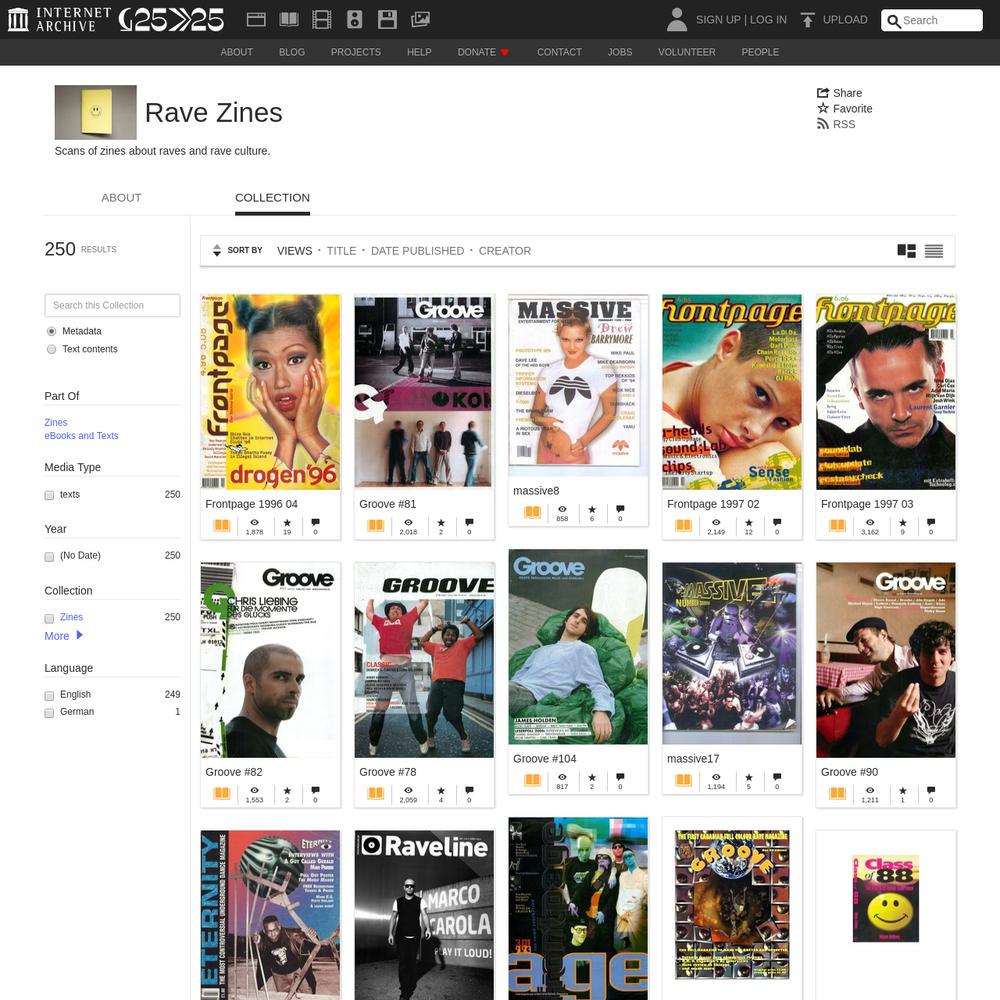Expand More collection filters
The width and height of the screenshot is (1000, 1000).
point(64,636)
